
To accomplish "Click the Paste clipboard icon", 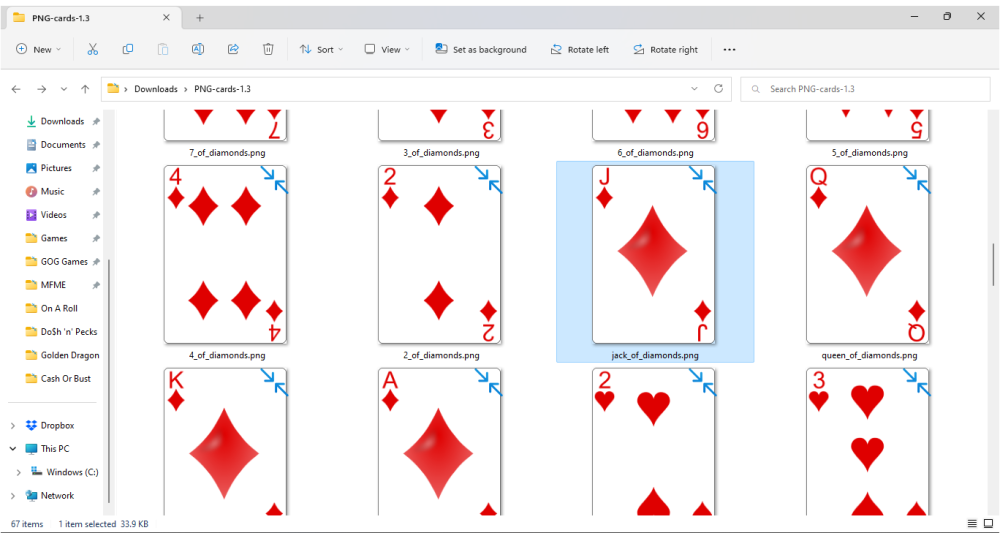I will [x=163, y=49].
